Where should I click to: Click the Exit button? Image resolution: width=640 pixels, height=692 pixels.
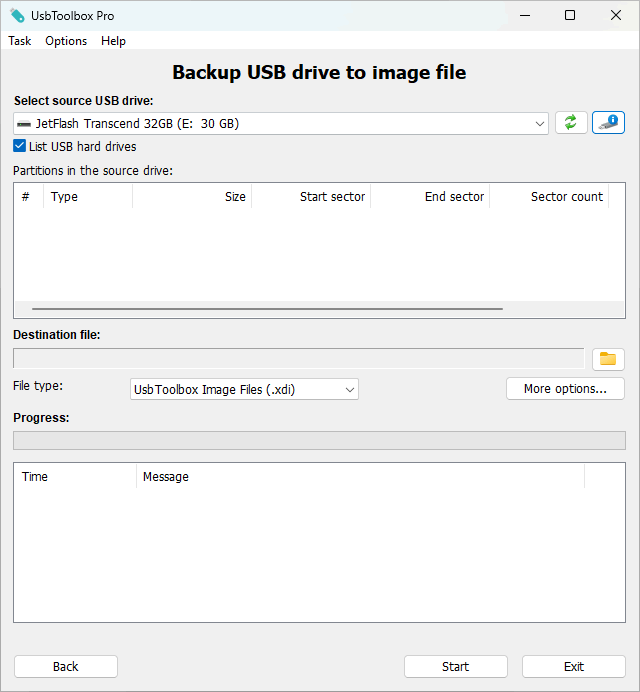(573, 666)
